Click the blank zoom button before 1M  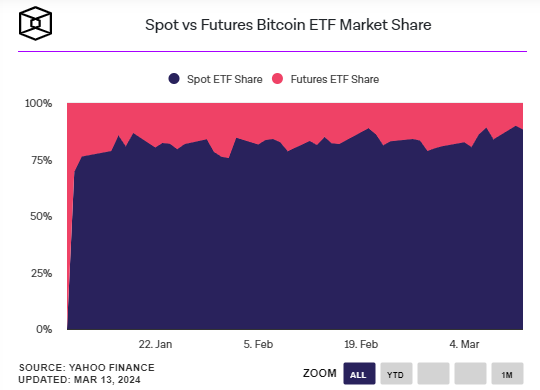(470, 373)
